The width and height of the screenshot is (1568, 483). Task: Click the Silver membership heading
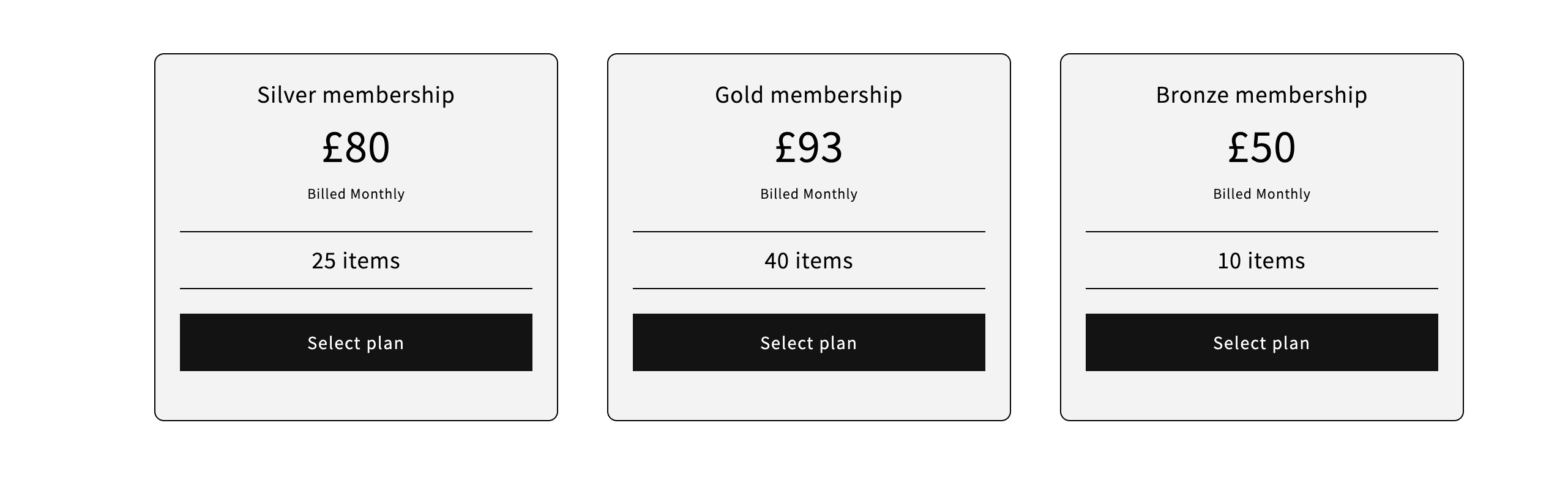tap(356, 95)
